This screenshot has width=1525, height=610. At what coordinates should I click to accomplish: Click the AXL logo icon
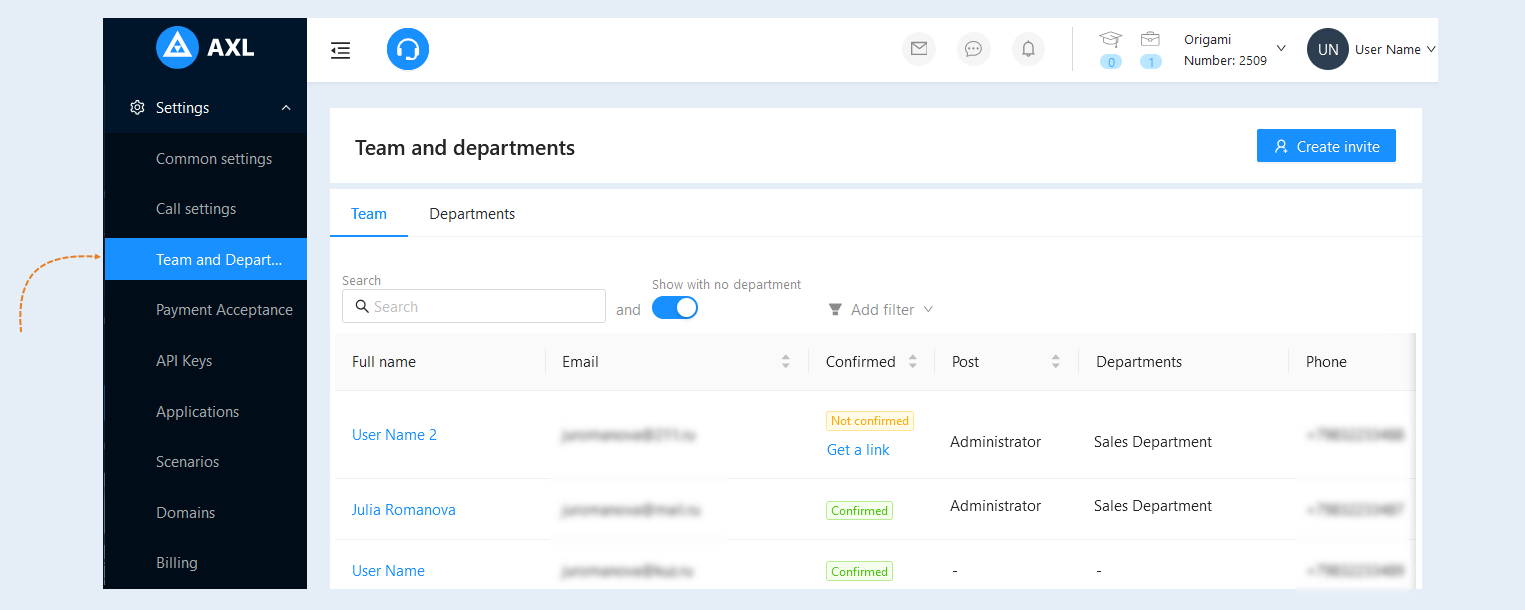pyautogui.click(x=177, y=47)
